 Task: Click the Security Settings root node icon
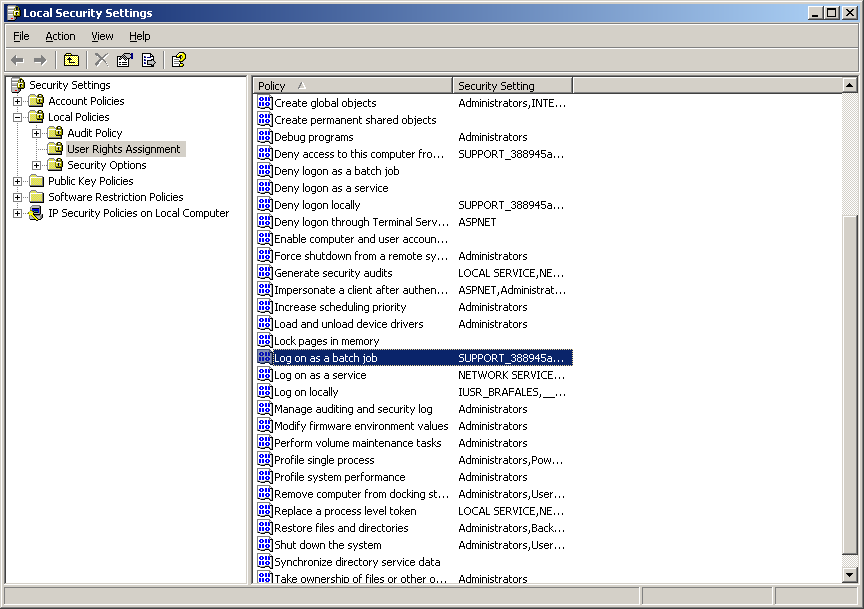(x=18, y=85)
